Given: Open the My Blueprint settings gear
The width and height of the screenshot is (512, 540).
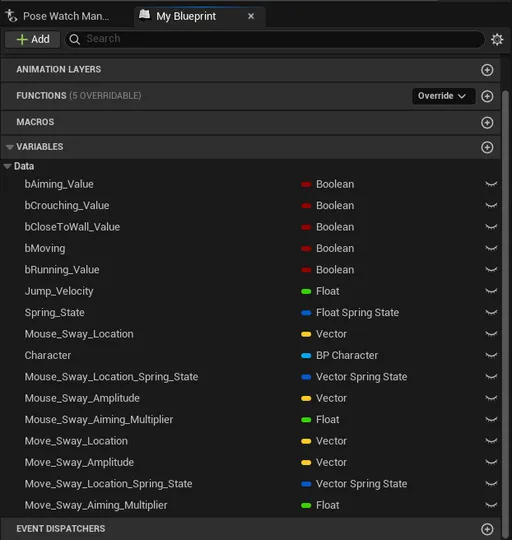Looking at the screenshot, I should tap(497, 39).
